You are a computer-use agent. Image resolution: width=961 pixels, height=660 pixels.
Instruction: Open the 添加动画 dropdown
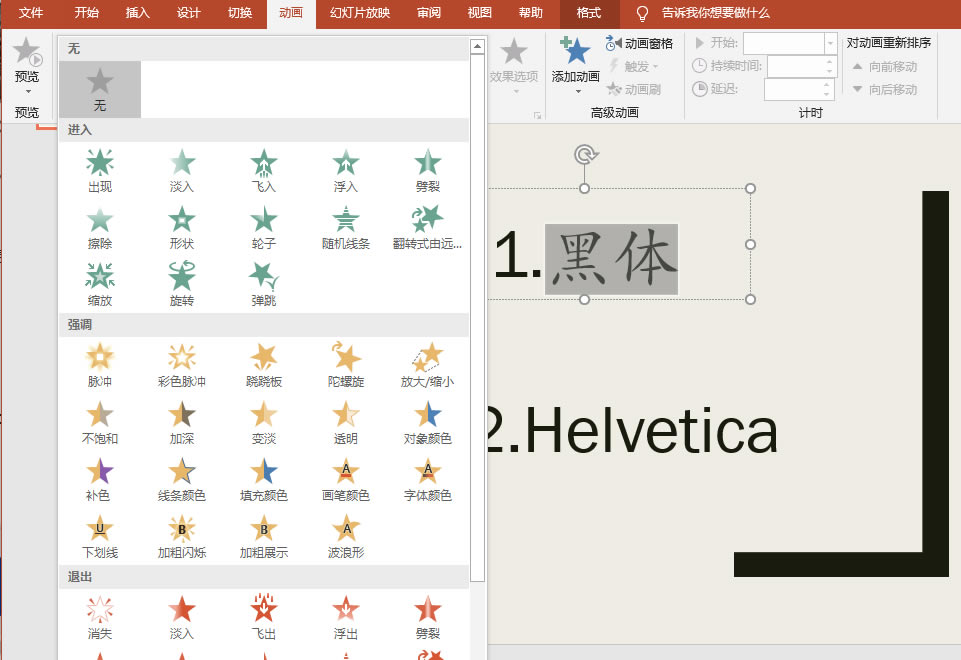click(x=576, y=84)
